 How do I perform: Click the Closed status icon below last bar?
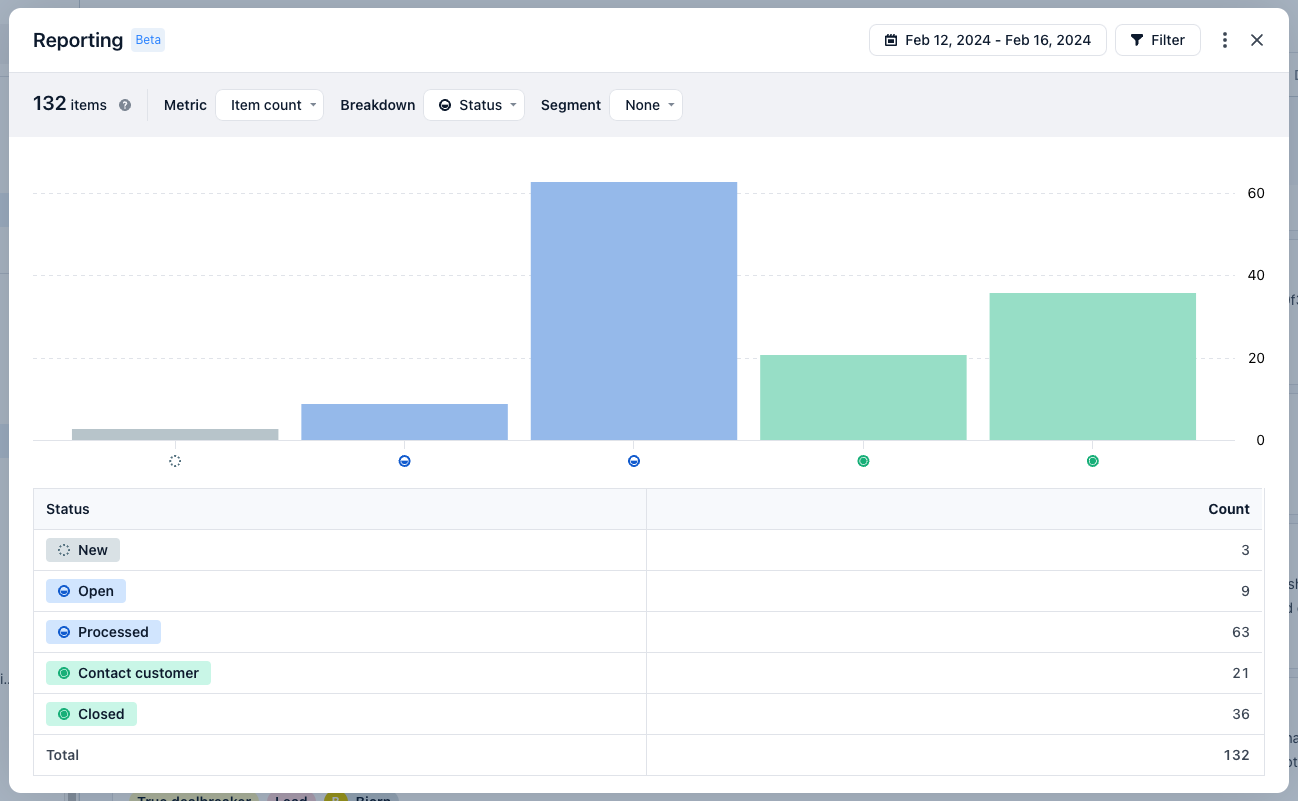tap(1093, 461)
